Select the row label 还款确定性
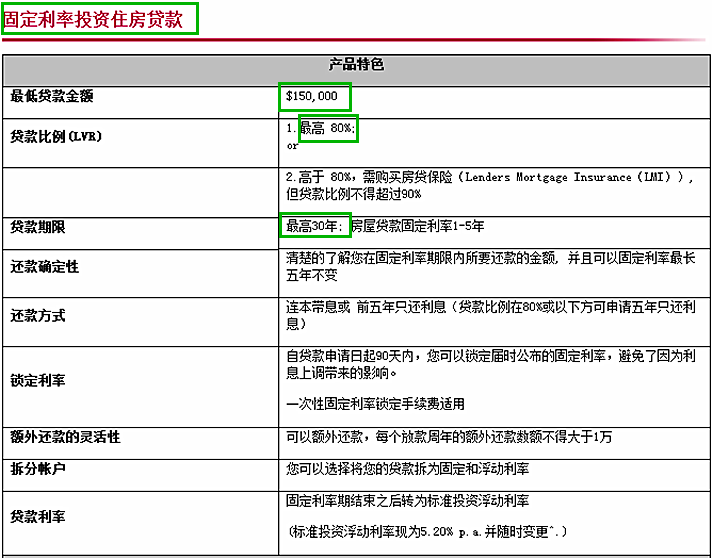 pos(44,267)
